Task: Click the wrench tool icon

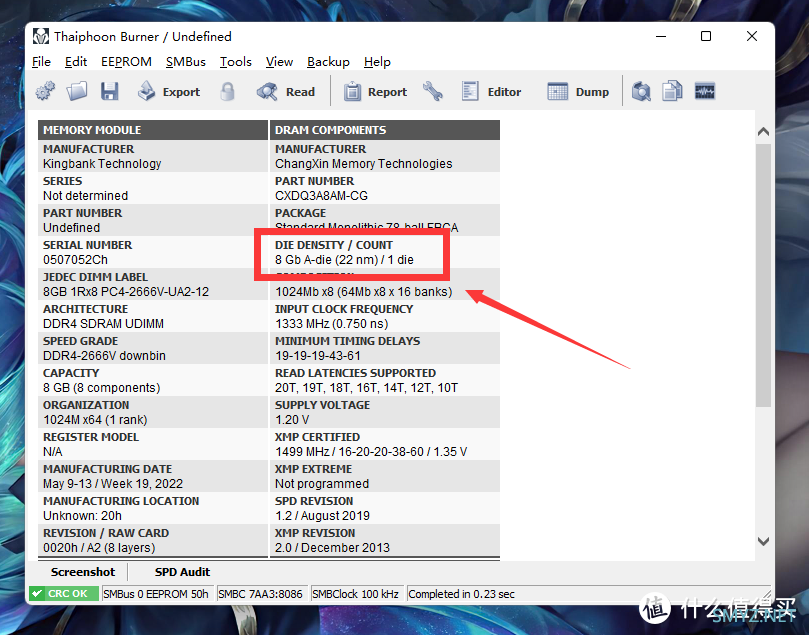Action: coord(432,92)
